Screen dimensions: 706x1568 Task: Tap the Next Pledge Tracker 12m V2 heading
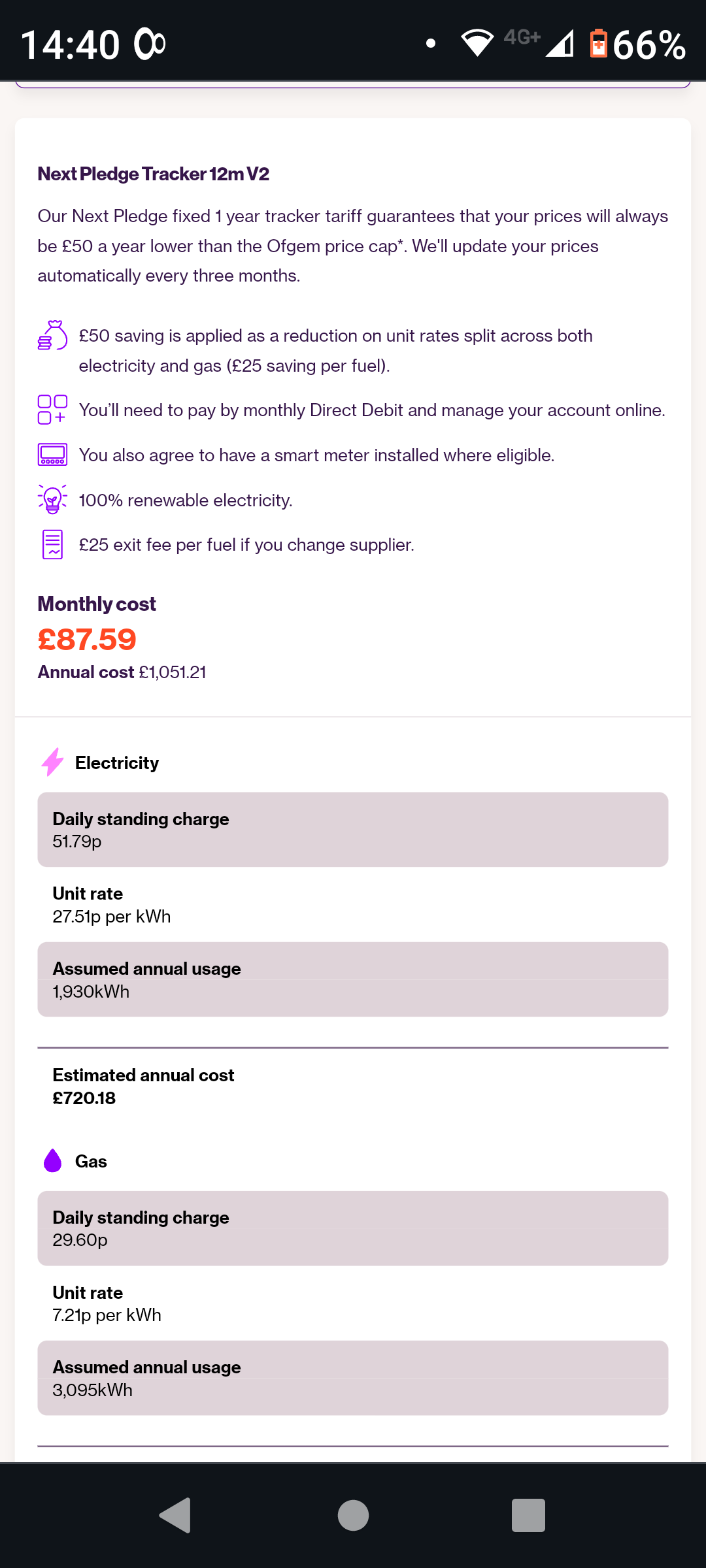(154, 174)
